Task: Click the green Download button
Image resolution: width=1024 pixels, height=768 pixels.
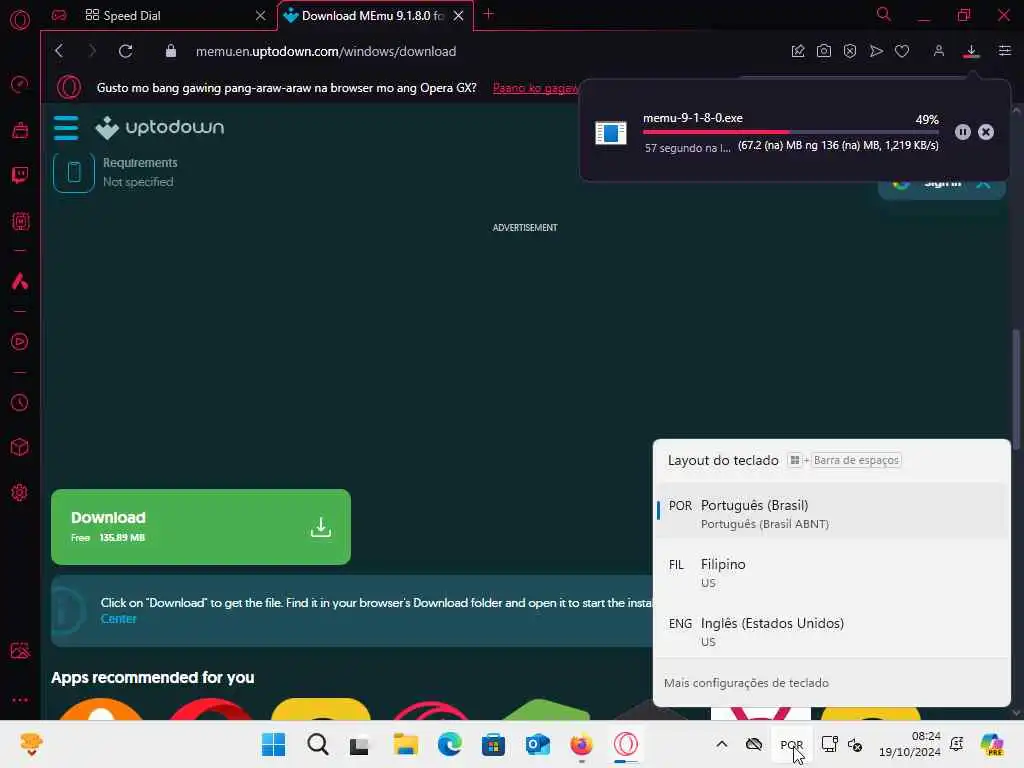Action: 200,527
